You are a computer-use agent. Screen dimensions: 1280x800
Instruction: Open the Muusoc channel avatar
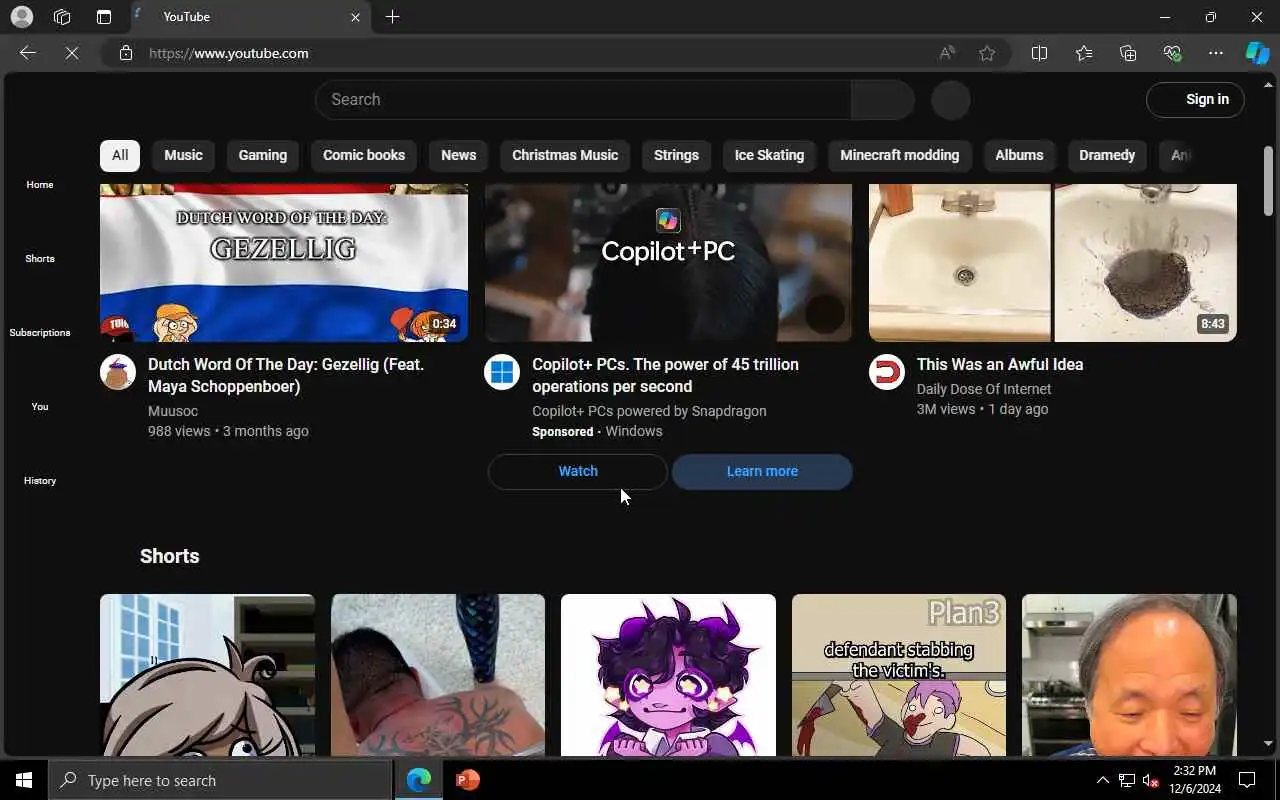coord(118,372)
